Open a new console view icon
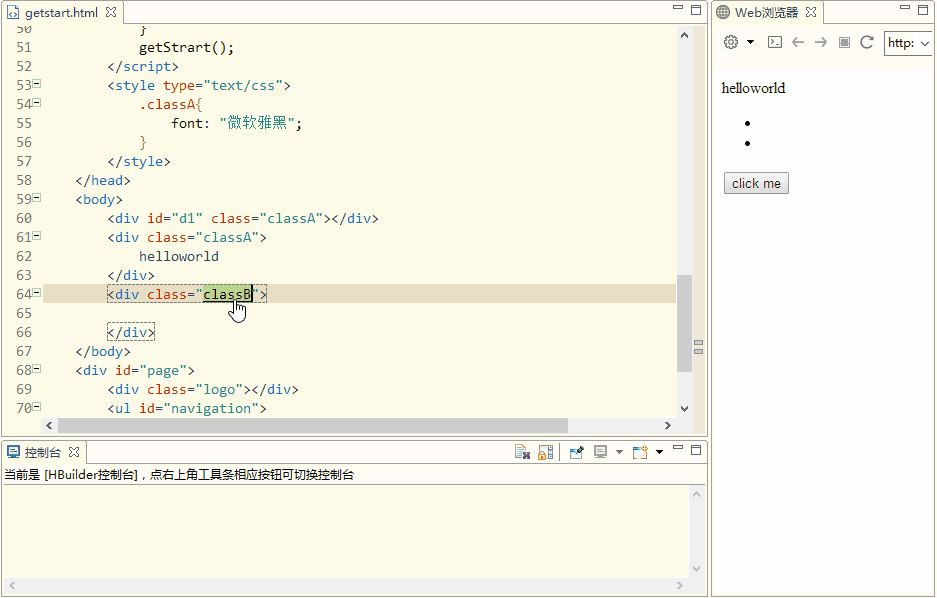Screen dimensions: 937x598 (640, 452)
